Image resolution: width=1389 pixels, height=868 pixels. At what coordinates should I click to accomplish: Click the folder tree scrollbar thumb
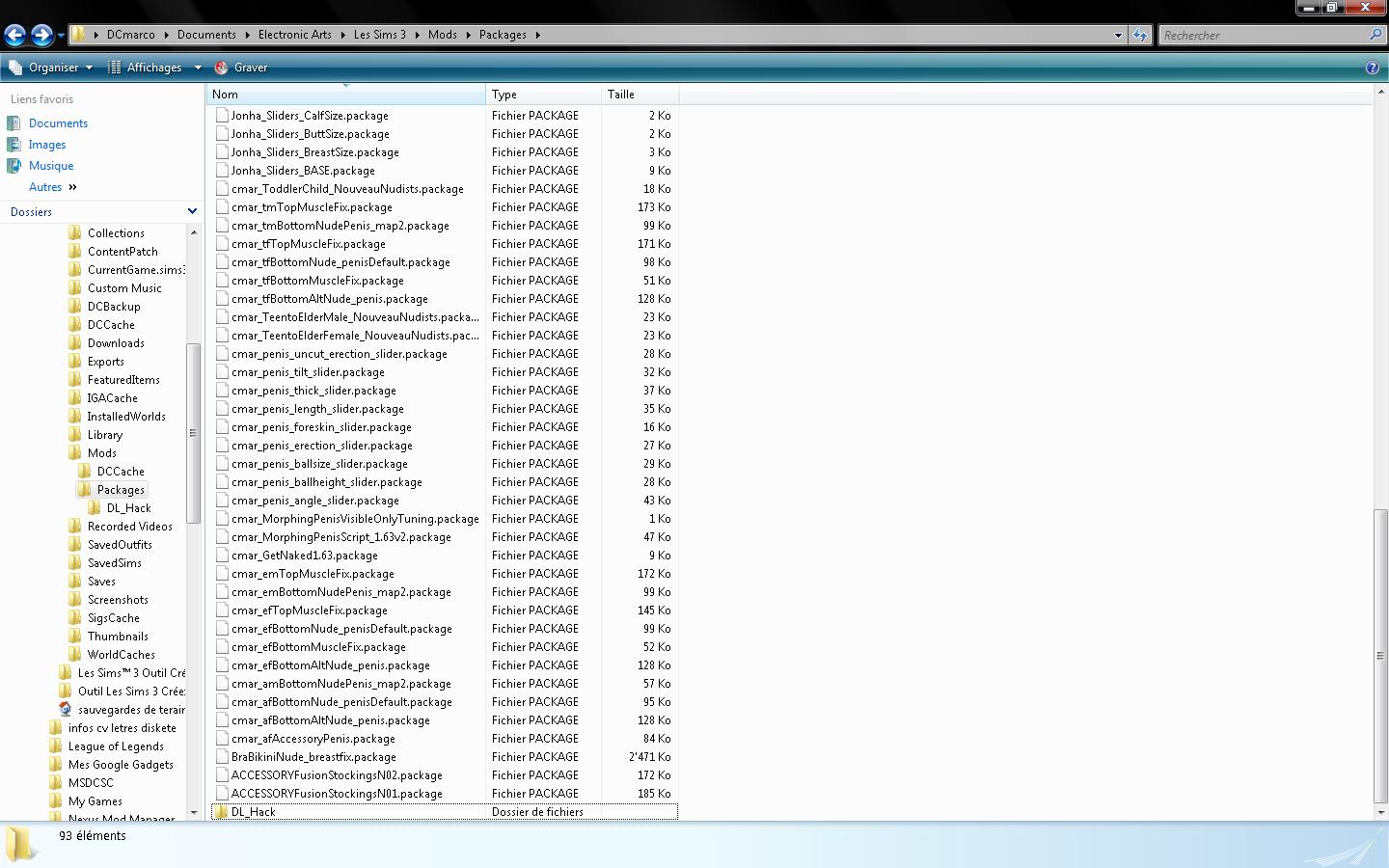point(193,433)
